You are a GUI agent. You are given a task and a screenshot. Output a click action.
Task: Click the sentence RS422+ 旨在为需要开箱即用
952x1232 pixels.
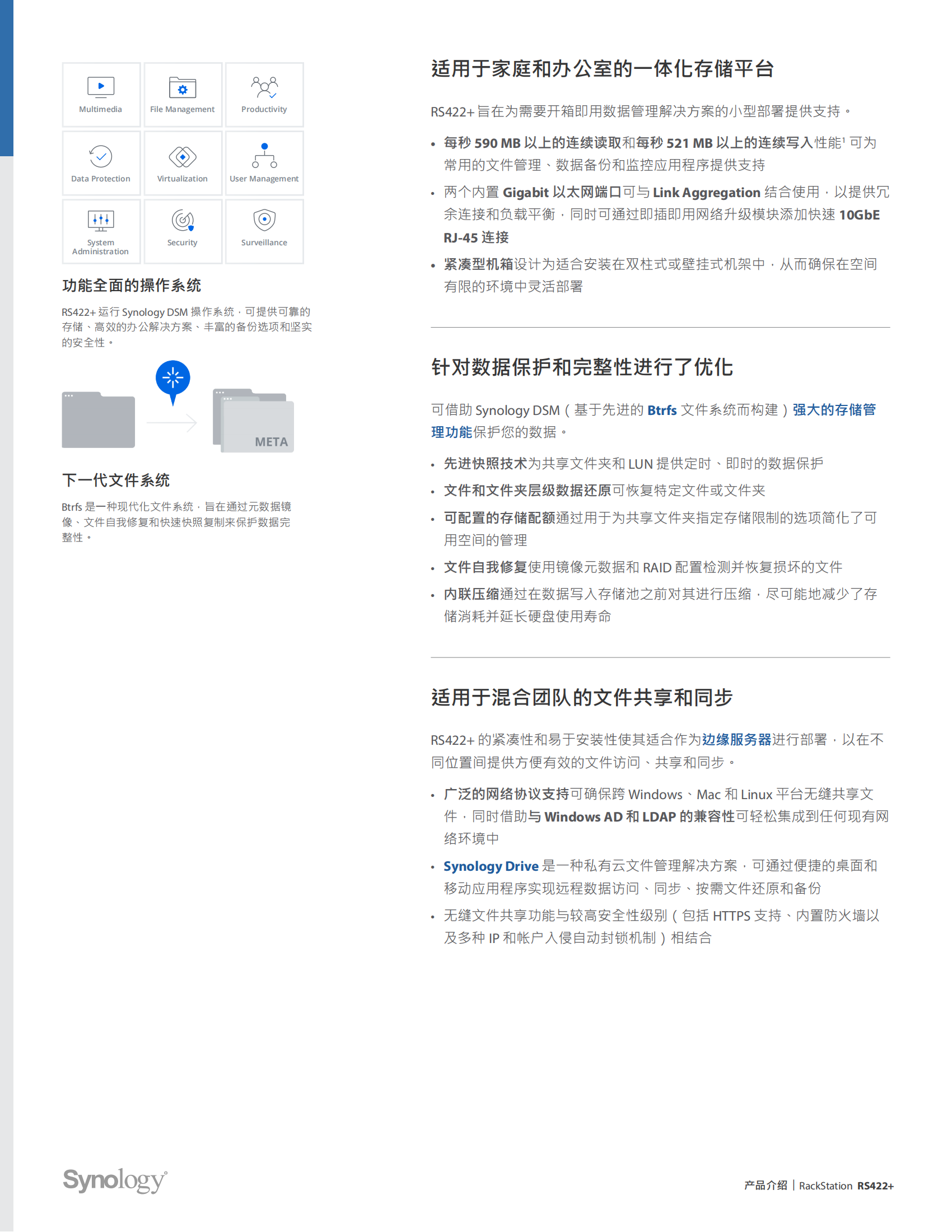[x=641, y=111]
